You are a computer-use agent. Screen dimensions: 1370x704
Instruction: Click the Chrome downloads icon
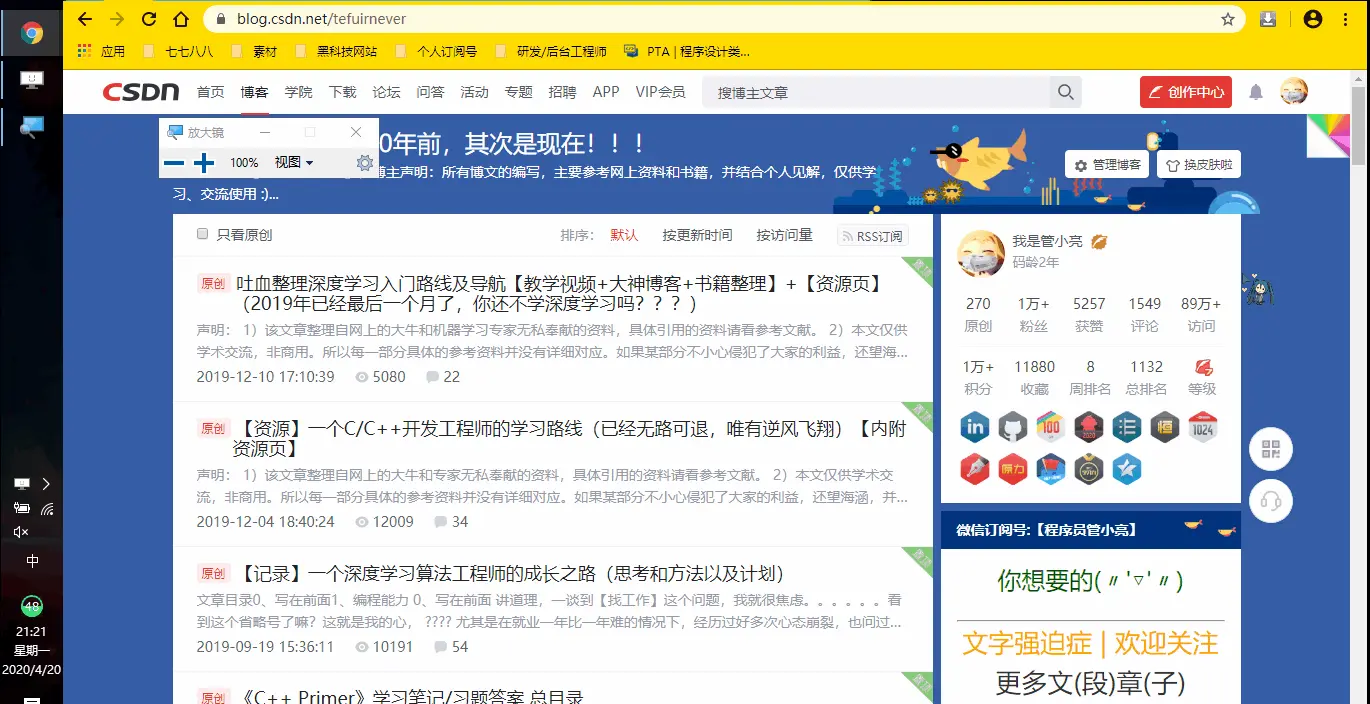1267,18
